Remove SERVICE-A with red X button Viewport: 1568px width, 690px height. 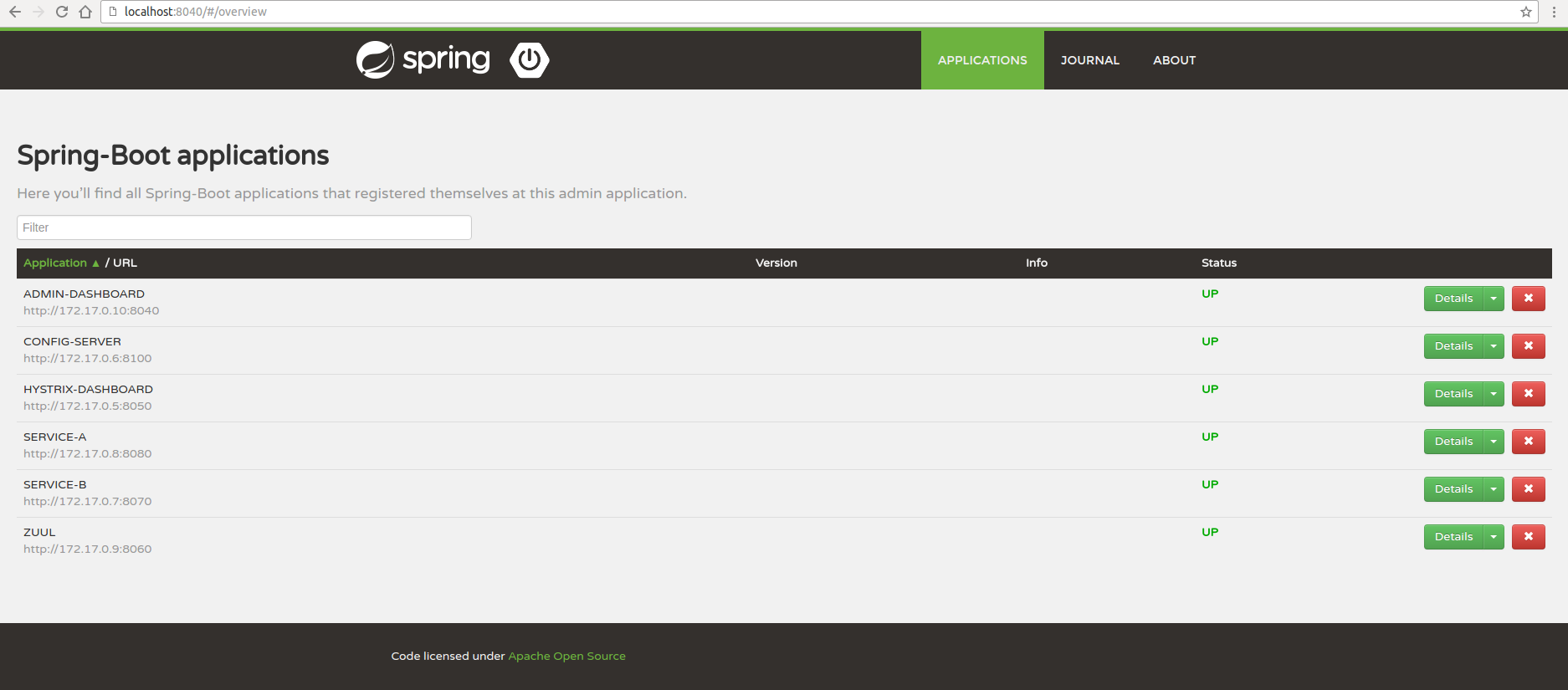click(x=1529, y=442)
